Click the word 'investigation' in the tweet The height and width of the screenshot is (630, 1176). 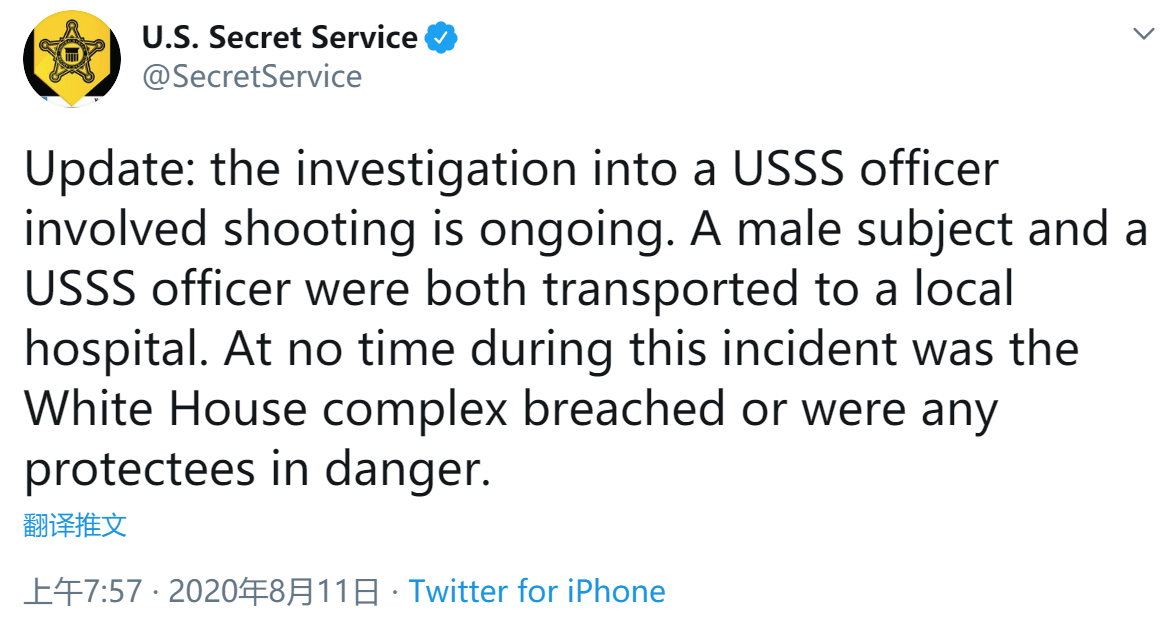point(436,170)
